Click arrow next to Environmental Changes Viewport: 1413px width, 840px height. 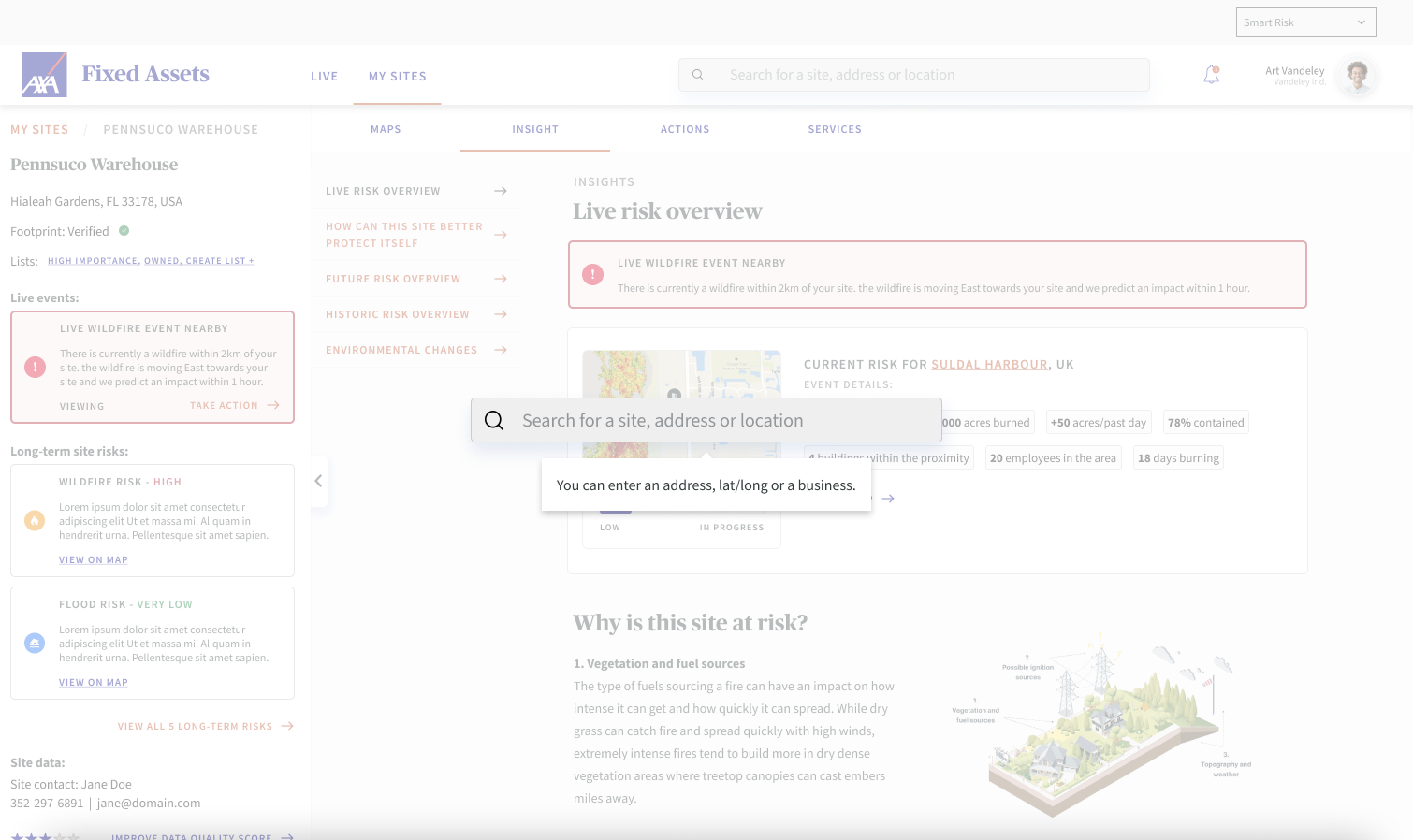pyautogui.click(x=501, y=350)
